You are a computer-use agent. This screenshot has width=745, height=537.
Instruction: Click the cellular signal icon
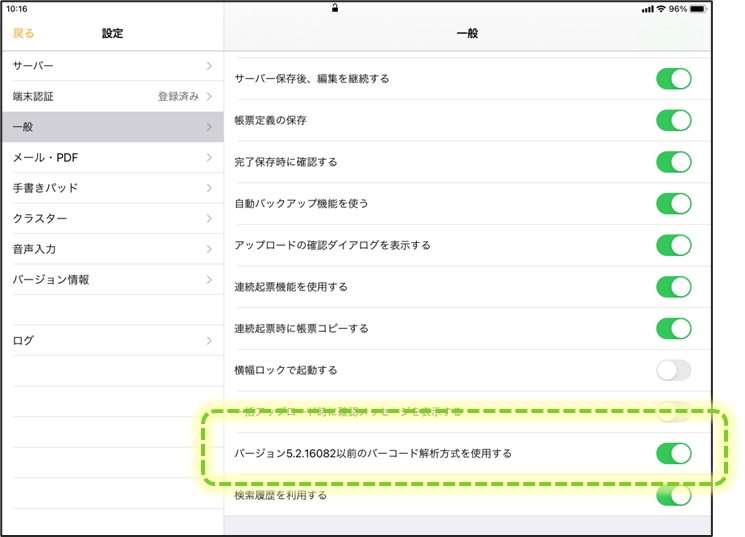coord(648,9)
